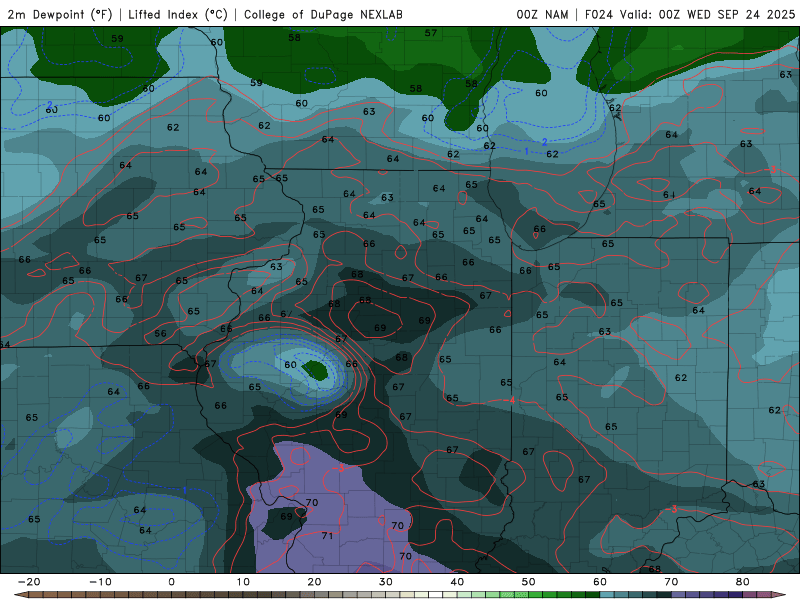Click the "40" color scale label
This screenshot has width=800, height=600.
(x=457, y=582)
